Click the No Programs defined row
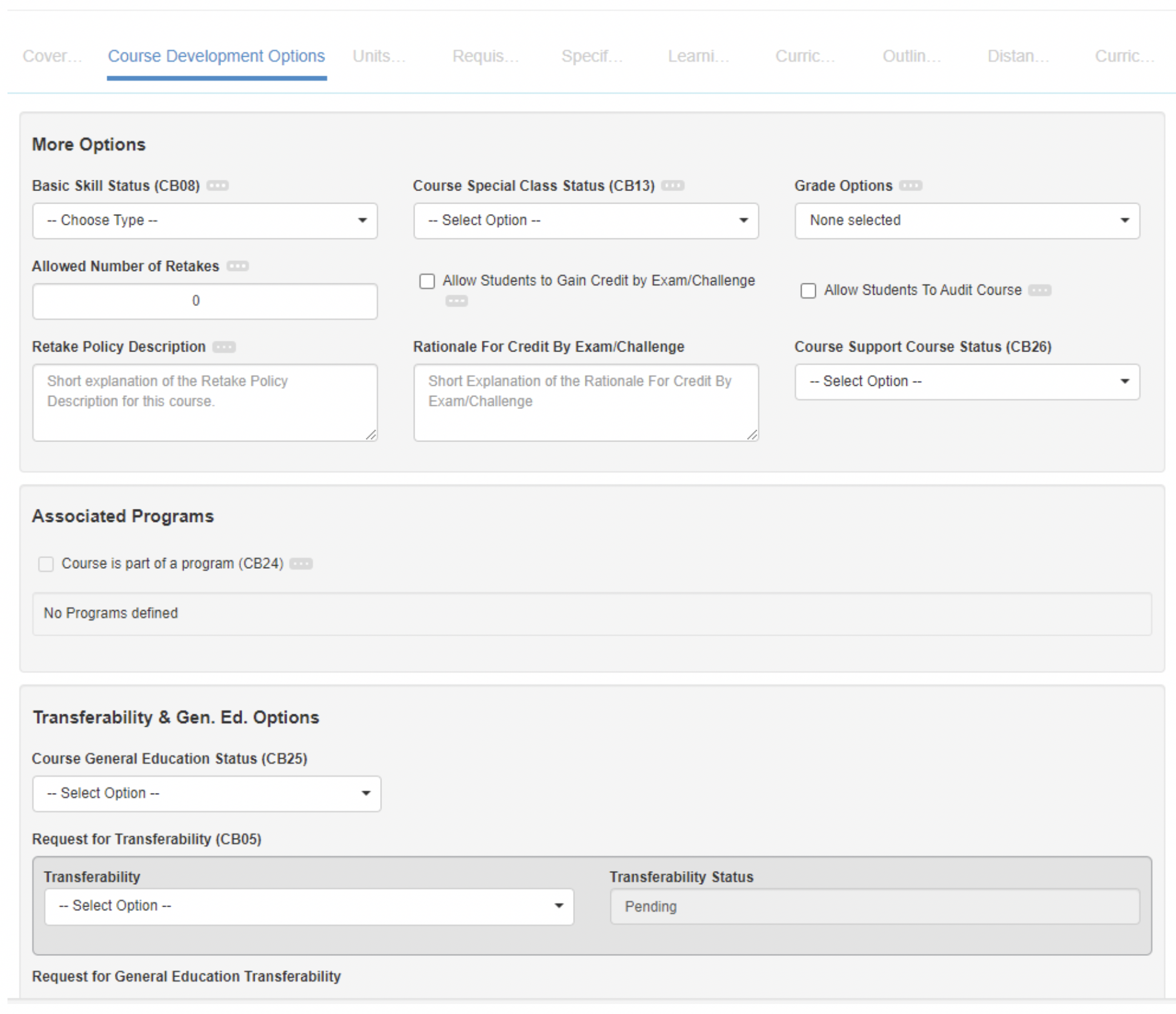Image resolution: width=1176 pixels, height=1014 pixels. (x=592, y=614)
